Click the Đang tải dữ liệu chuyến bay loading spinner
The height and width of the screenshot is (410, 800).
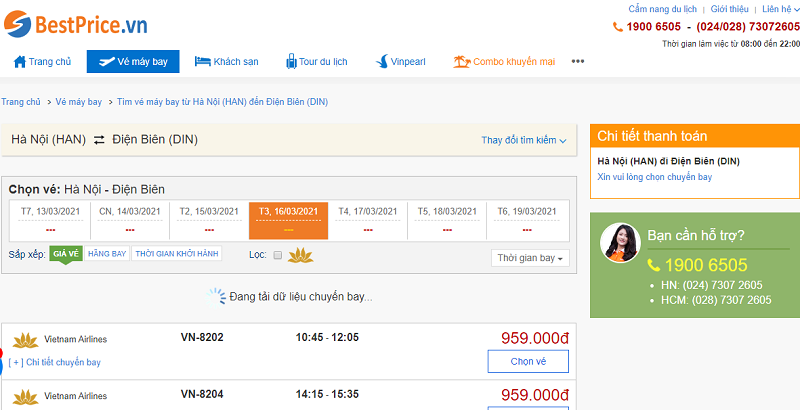point(215,297)
